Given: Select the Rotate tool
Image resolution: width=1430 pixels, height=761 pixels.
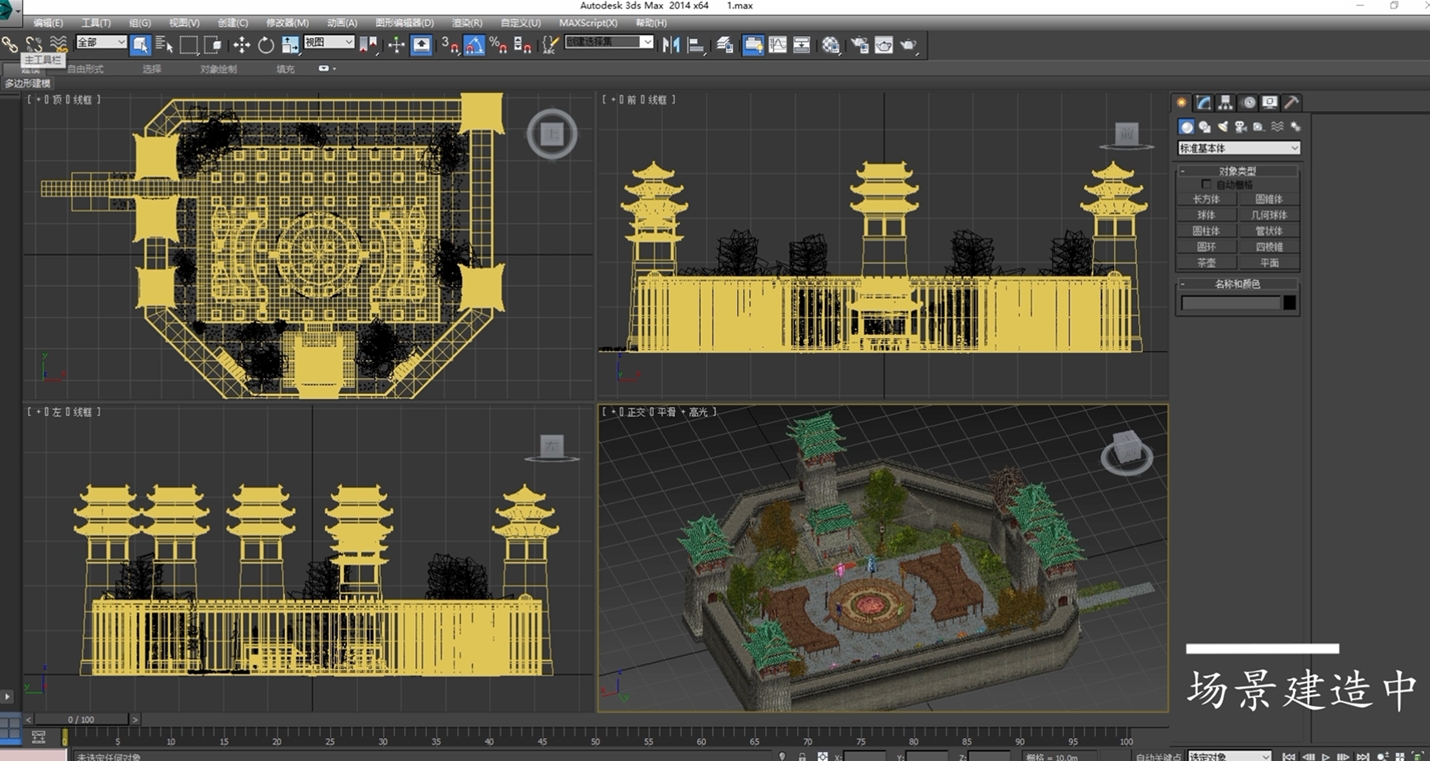Looking at the screenshot, I should pos(266,45).
